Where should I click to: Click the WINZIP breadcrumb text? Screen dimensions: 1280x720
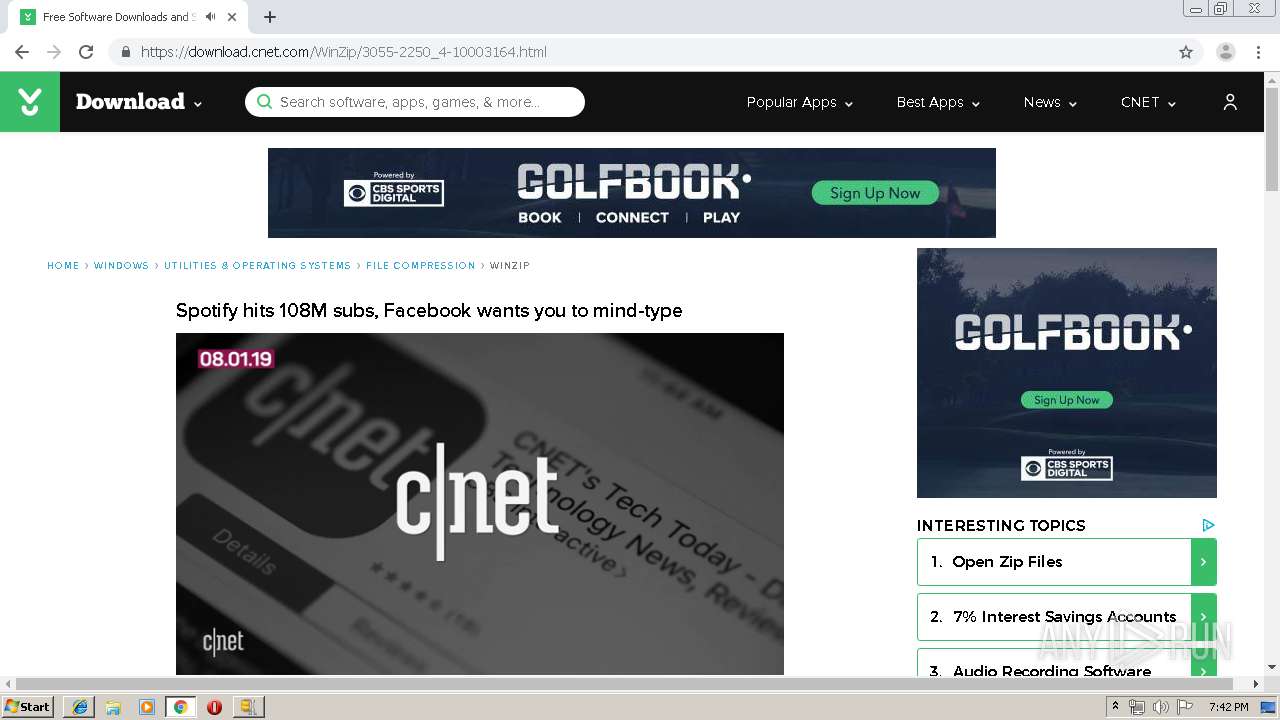[510, 266]
